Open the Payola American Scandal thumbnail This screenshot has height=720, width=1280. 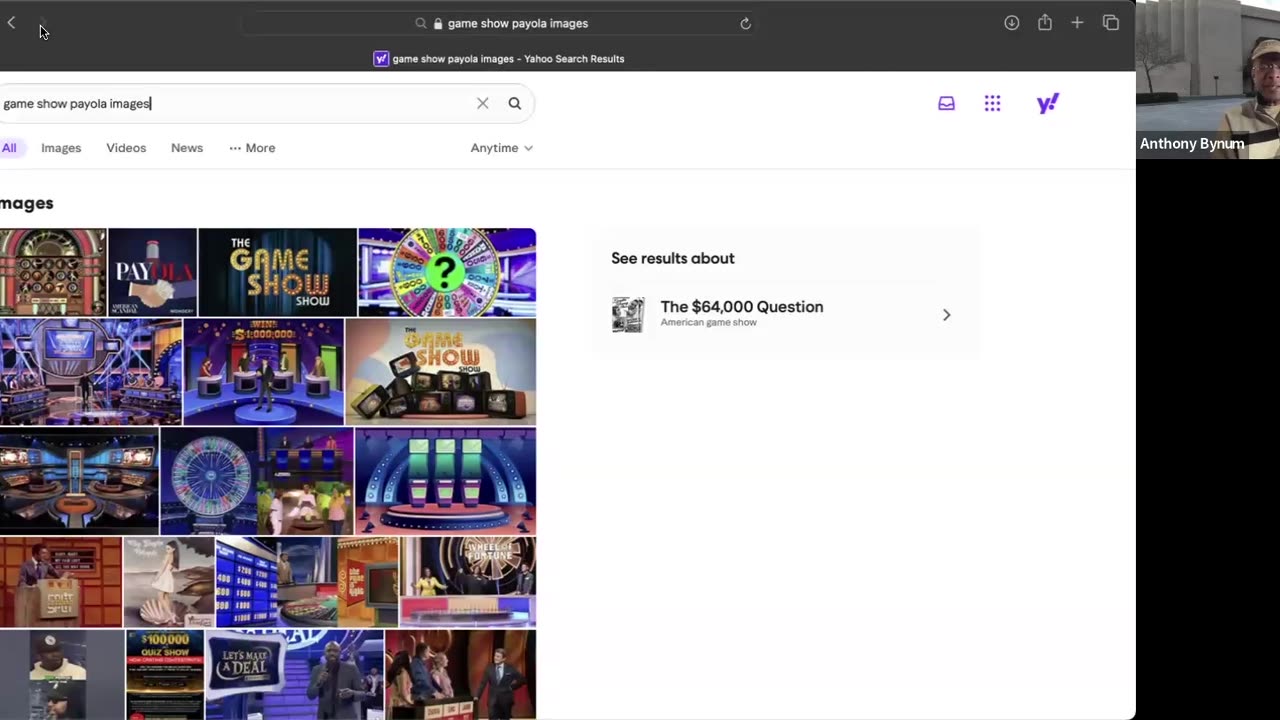pos(152,272)
